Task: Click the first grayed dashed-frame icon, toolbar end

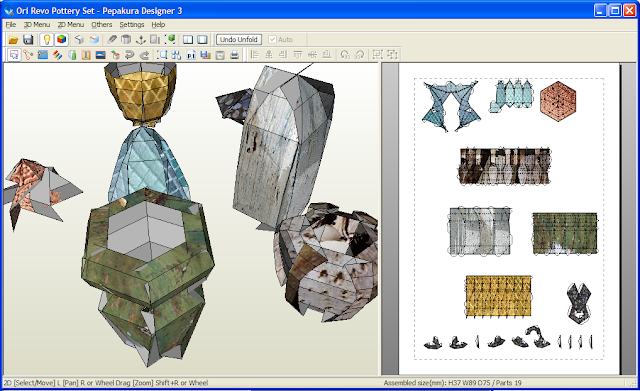Action: click(378, 55)
